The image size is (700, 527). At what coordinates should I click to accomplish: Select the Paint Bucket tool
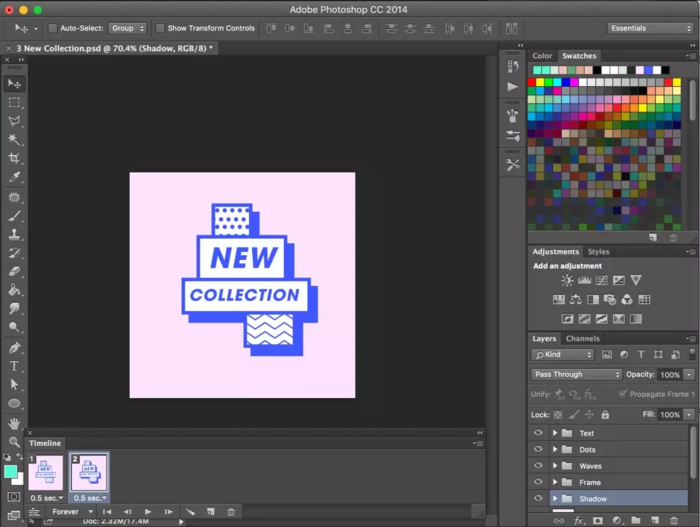coord(14,290)
